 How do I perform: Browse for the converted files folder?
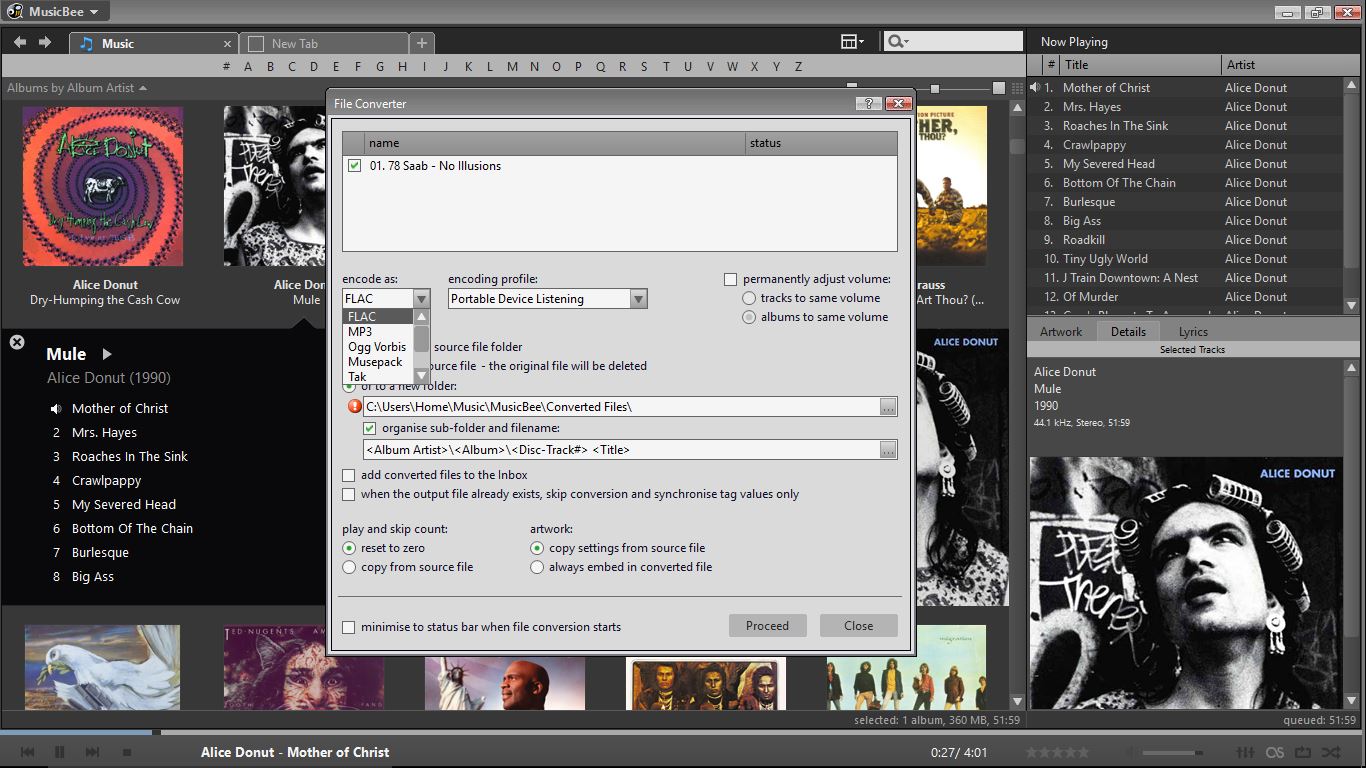point(887,407)
